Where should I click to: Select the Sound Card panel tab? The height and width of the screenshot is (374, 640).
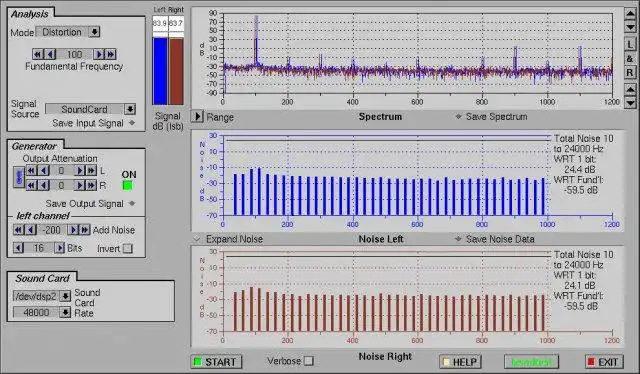click(42, 278)
